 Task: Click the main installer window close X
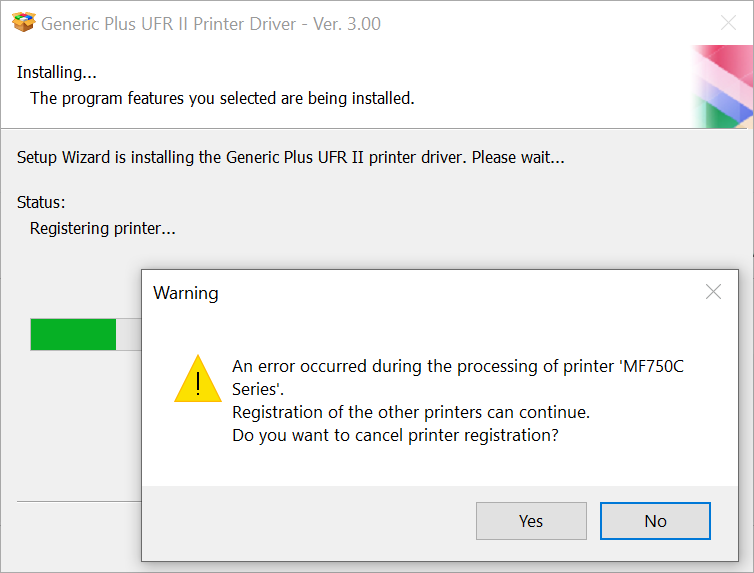[x=729, y=23]
